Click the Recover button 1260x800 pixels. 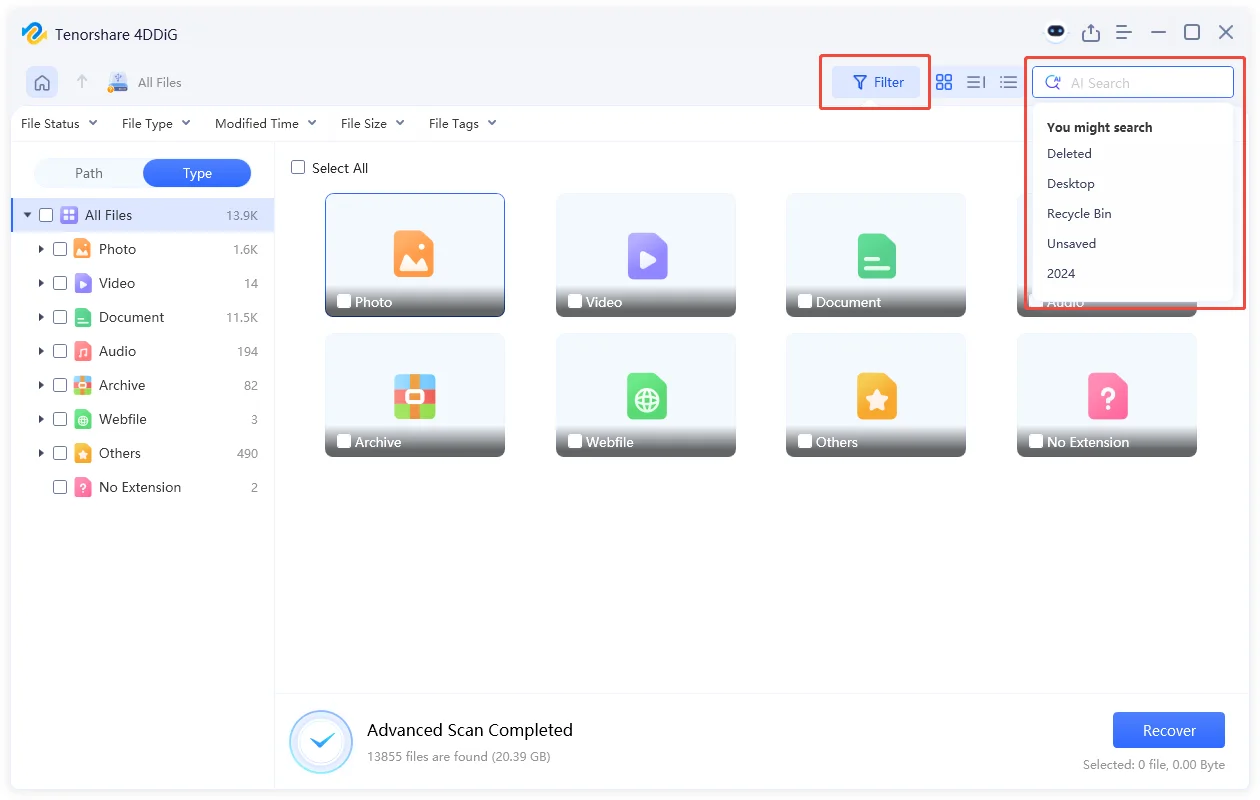point(1168,730)
